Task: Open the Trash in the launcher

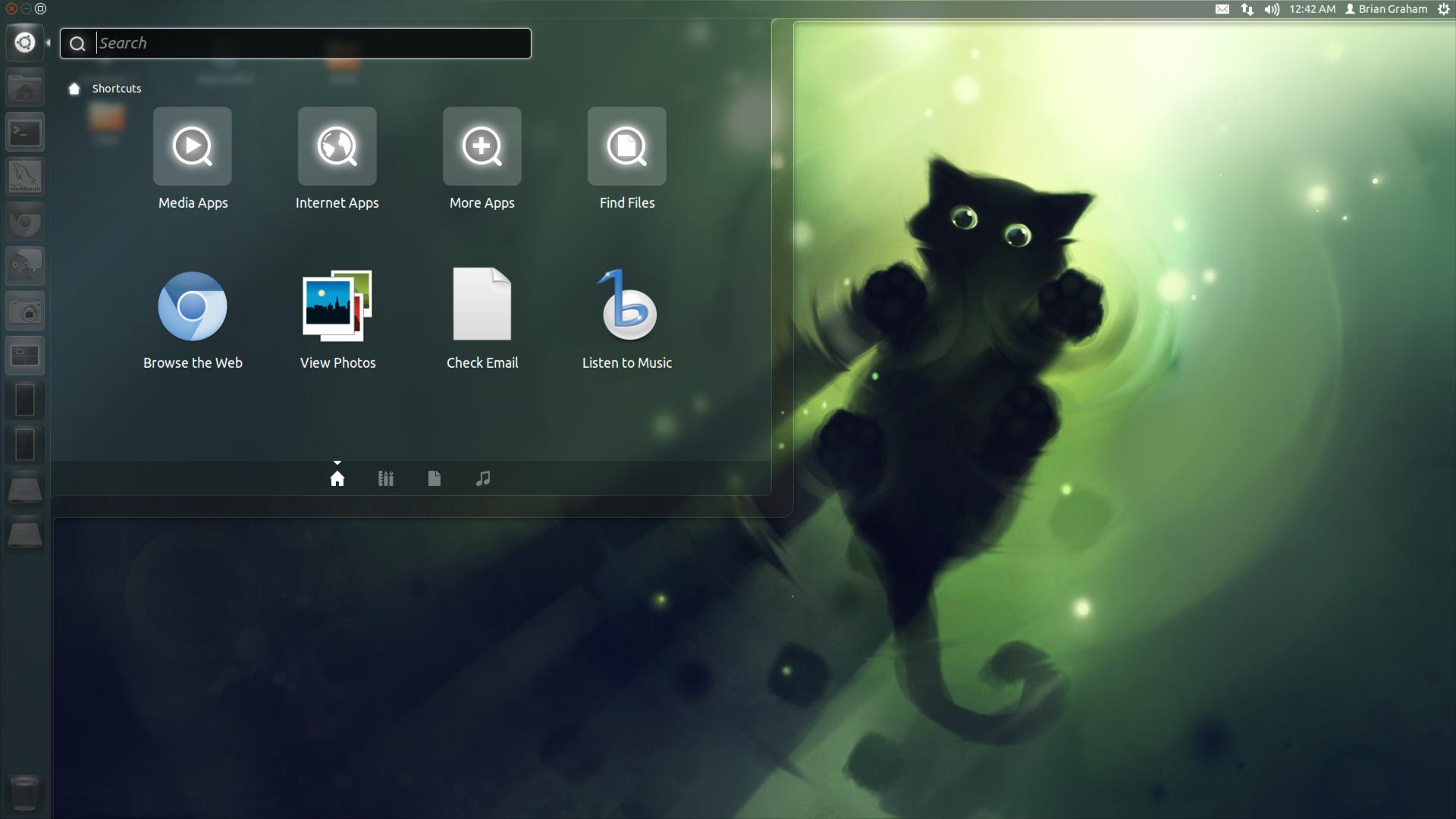Action: tap(25, 792)
